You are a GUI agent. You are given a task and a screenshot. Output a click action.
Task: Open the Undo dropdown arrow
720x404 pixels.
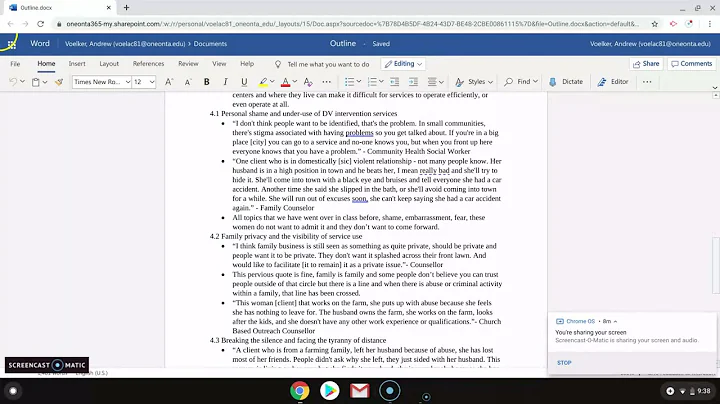[x=22, y=82]
